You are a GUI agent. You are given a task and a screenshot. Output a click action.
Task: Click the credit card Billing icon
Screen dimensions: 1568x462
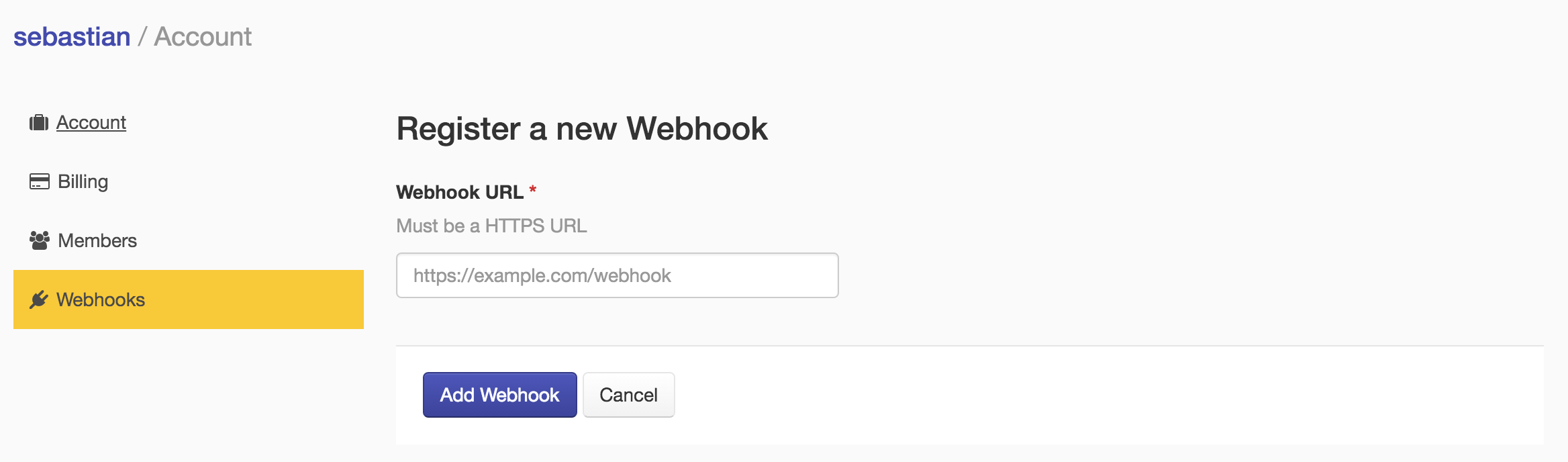(39, 182)
